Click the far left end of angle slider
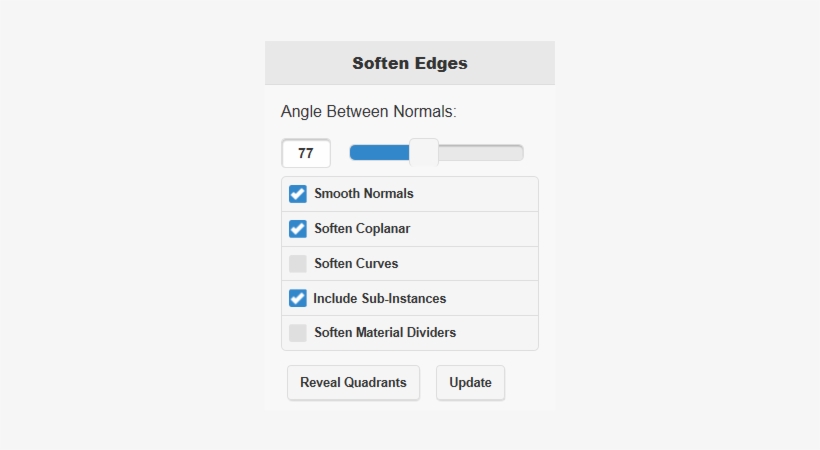This screenshot has height=450, width=820. point(352,153)
